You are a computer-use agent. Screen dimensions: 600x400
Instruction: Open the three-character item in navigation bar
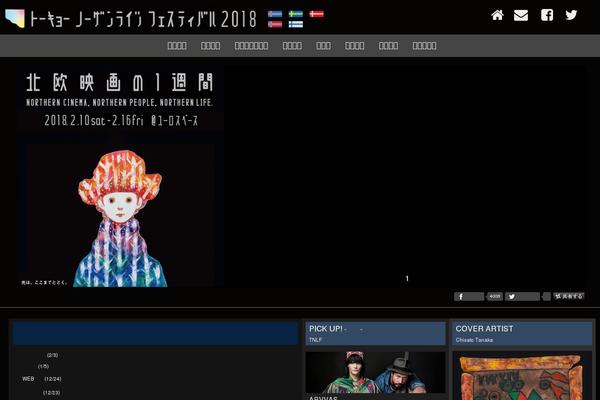(x=323, y=46)
